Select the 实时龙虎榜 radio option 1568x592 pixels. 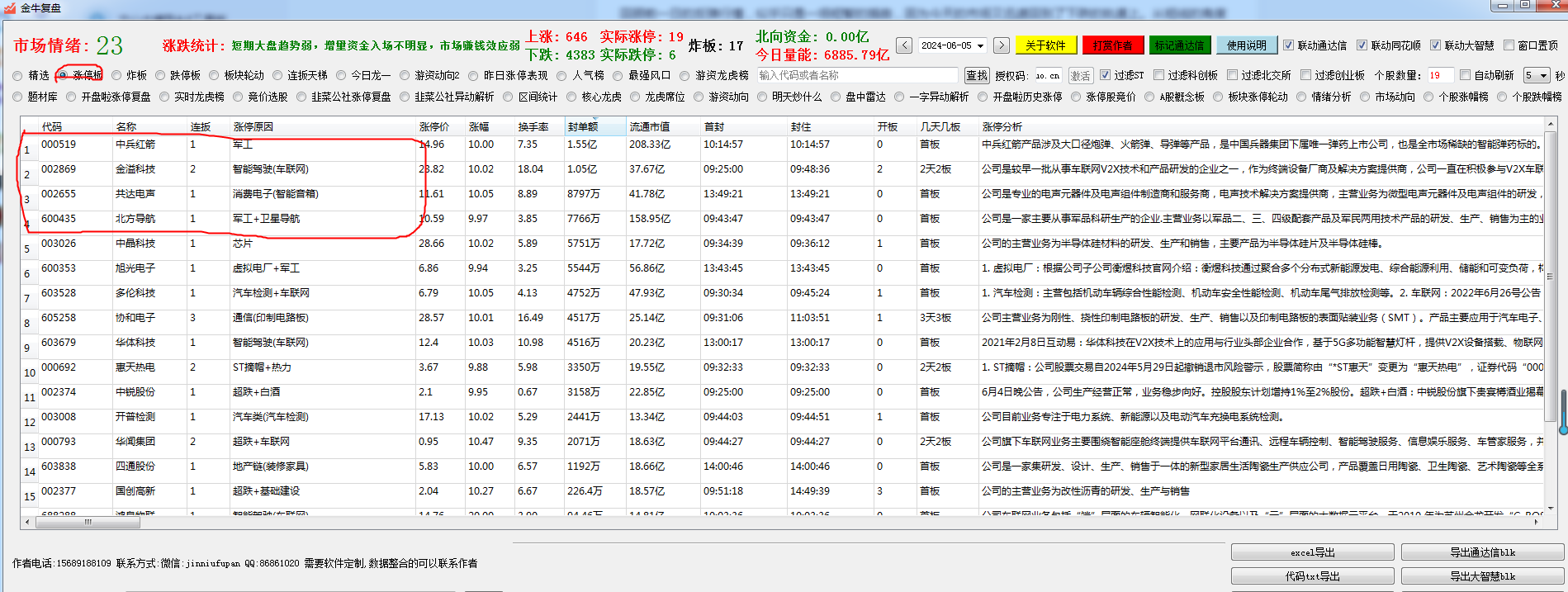point(164,97)
